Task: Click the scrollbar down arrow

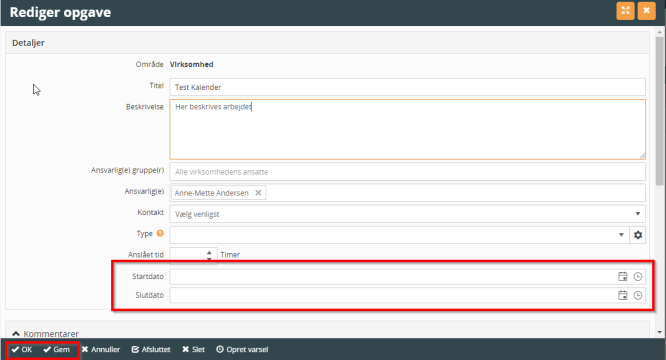Action: pyautogui.click(x=659, y=332)
